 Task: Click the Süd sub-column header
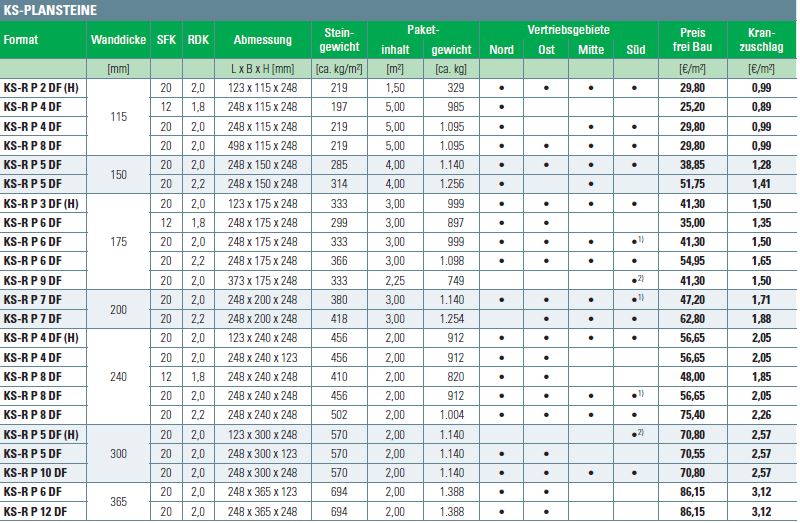click(635, 50)
